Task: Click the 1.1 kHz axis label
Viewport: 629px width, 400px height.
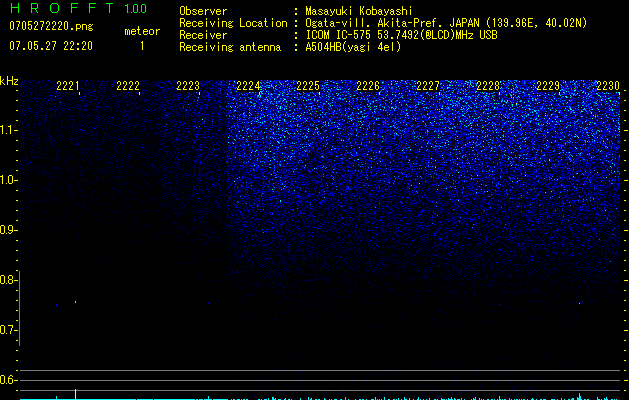Action: (x=8, y=130)
